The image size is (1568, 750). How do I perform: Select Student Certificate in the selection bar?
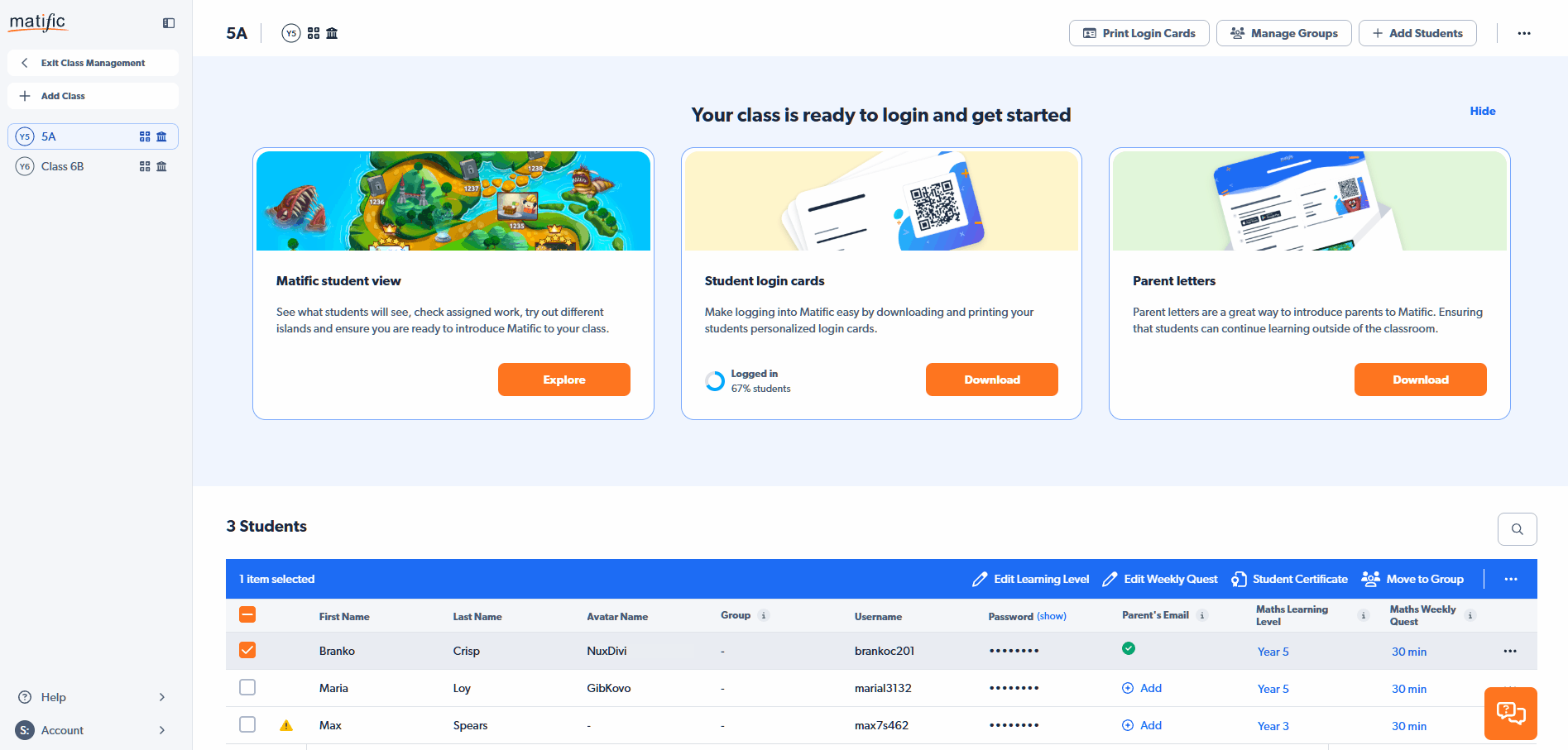click(1290, 579)
